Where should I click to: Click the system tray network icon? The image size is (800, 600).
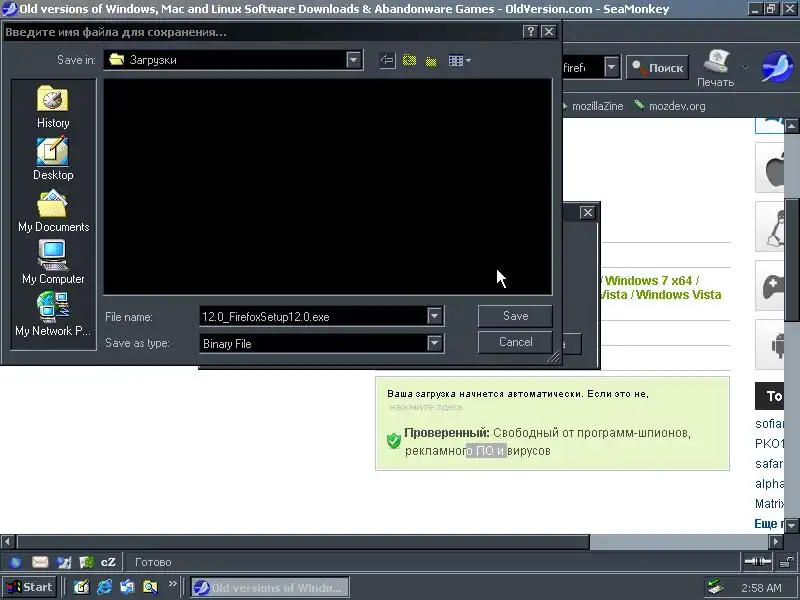[715, 587]
